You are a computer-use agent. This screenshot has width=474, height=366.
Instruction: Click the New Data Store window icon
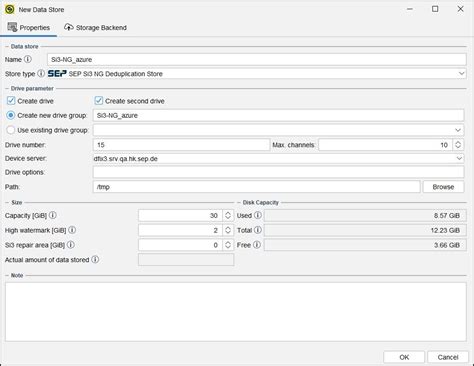tap(10, 9)
